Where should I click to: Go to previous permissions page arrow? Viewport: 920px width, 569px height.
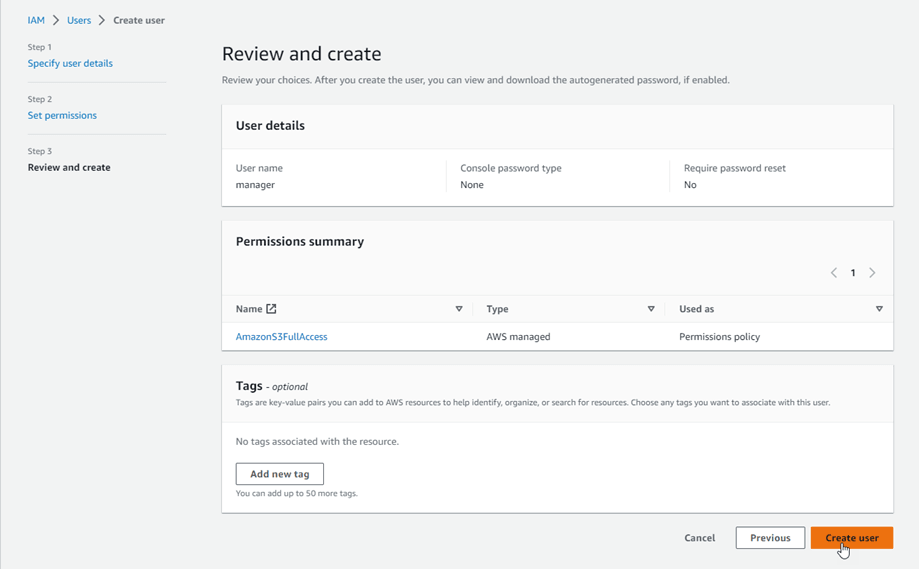[x=834, y=273]
